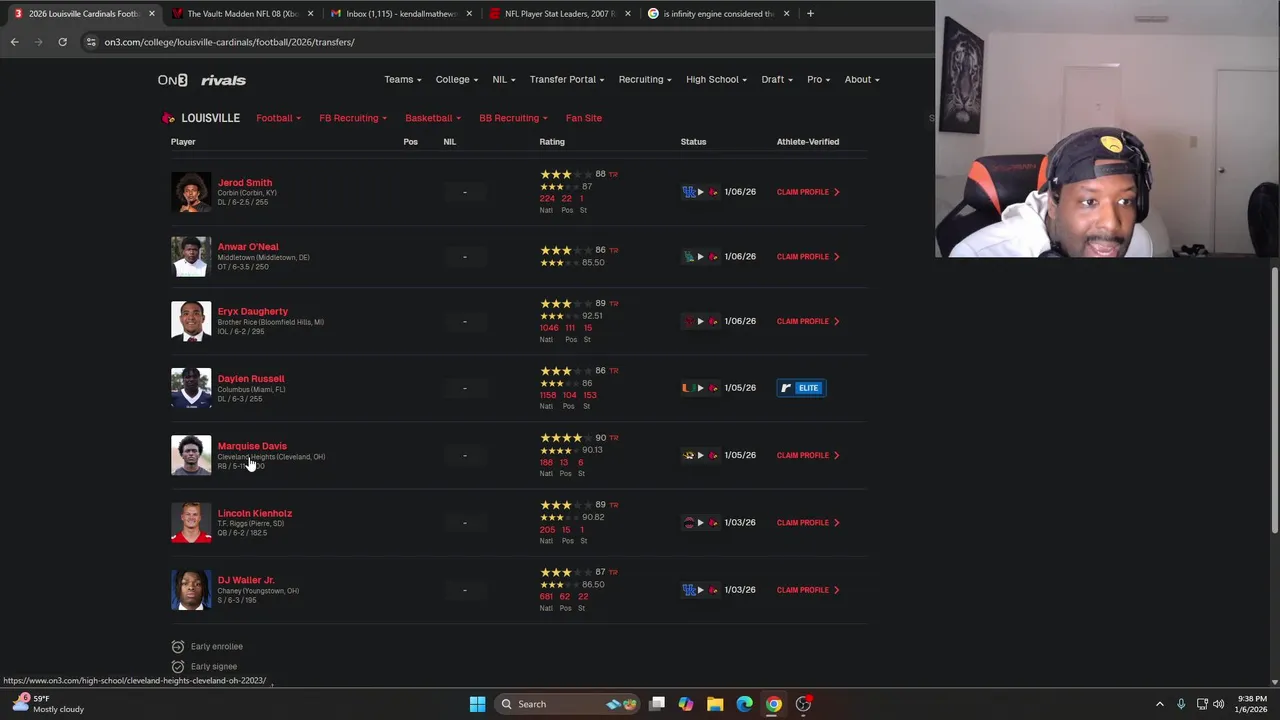Click Claim Profile for Lincoln Kienholz
1280x720 pixels.
(x=808, y=523)
